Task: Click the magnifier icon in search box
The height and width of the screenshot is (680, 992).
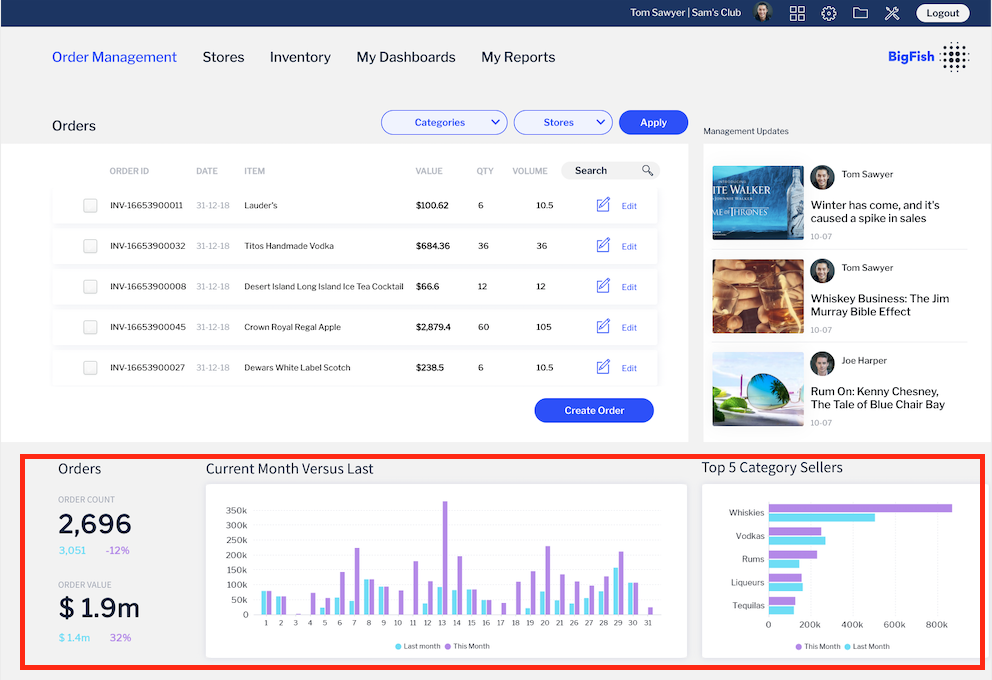Action: pos(647,171)
